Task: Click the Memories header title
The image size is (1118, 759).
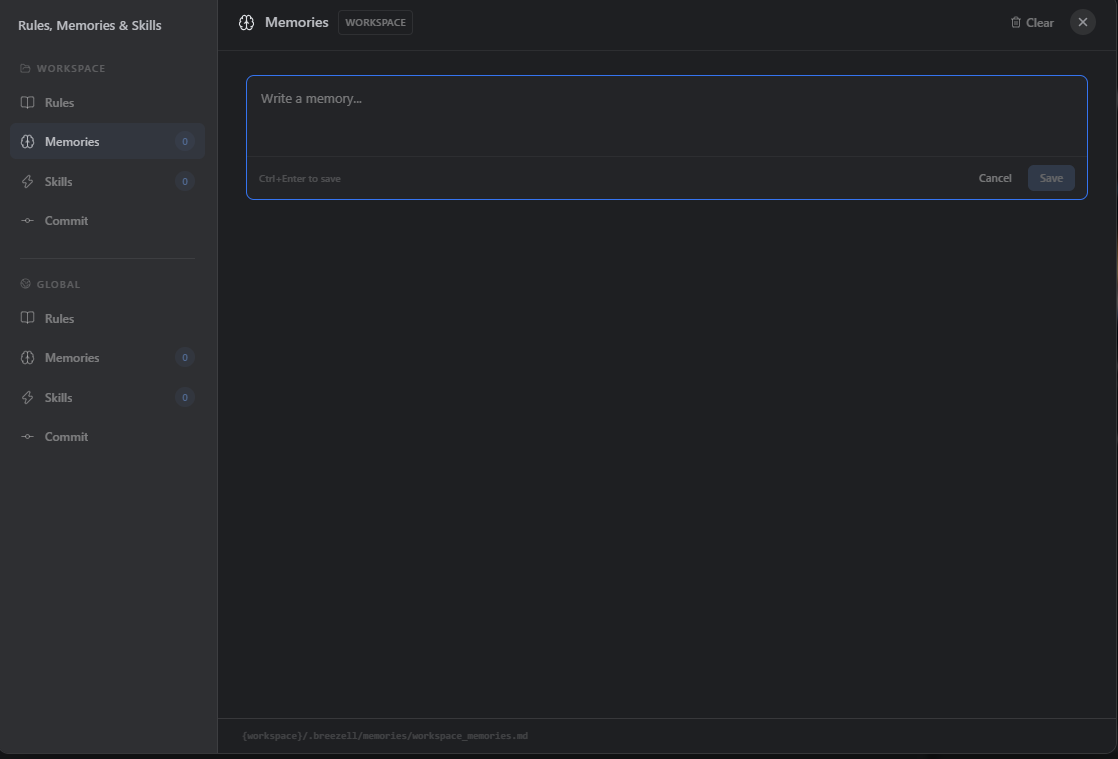Action: 297,23
